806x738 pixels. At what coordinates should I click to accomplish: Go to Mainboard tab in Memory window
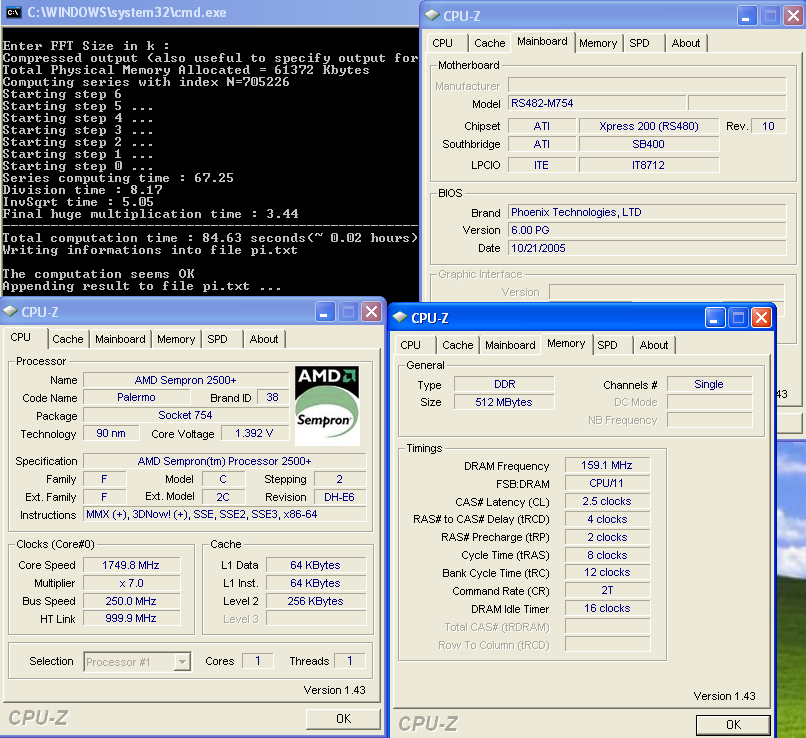pyautogui.click(x=510, y=345)
